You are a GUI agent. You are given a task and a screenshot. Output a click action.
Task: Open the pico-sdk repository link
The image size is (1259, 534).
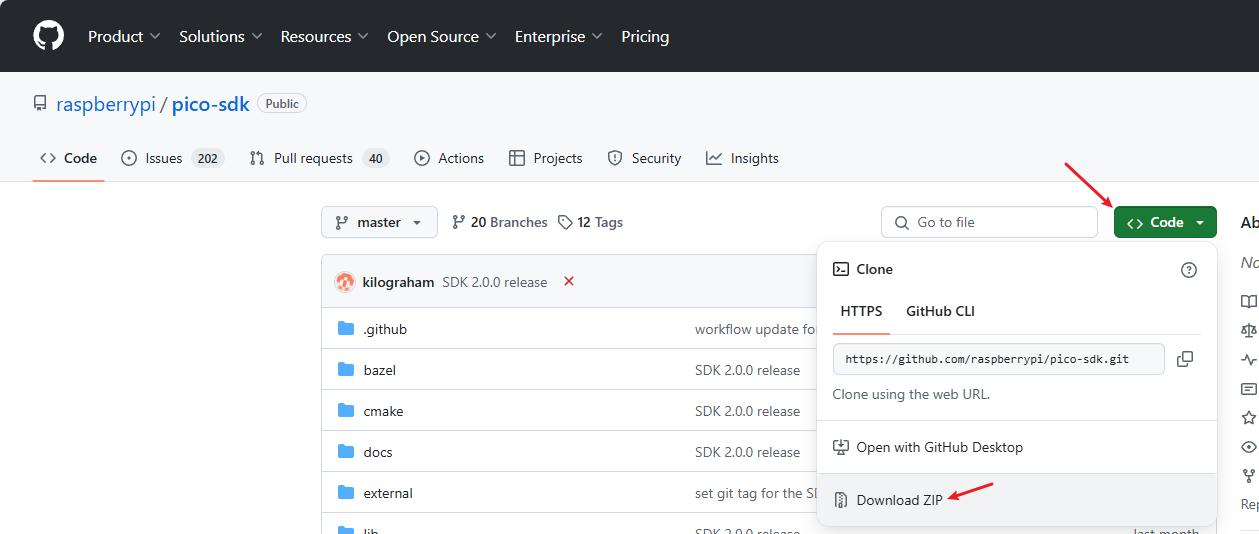211,104
